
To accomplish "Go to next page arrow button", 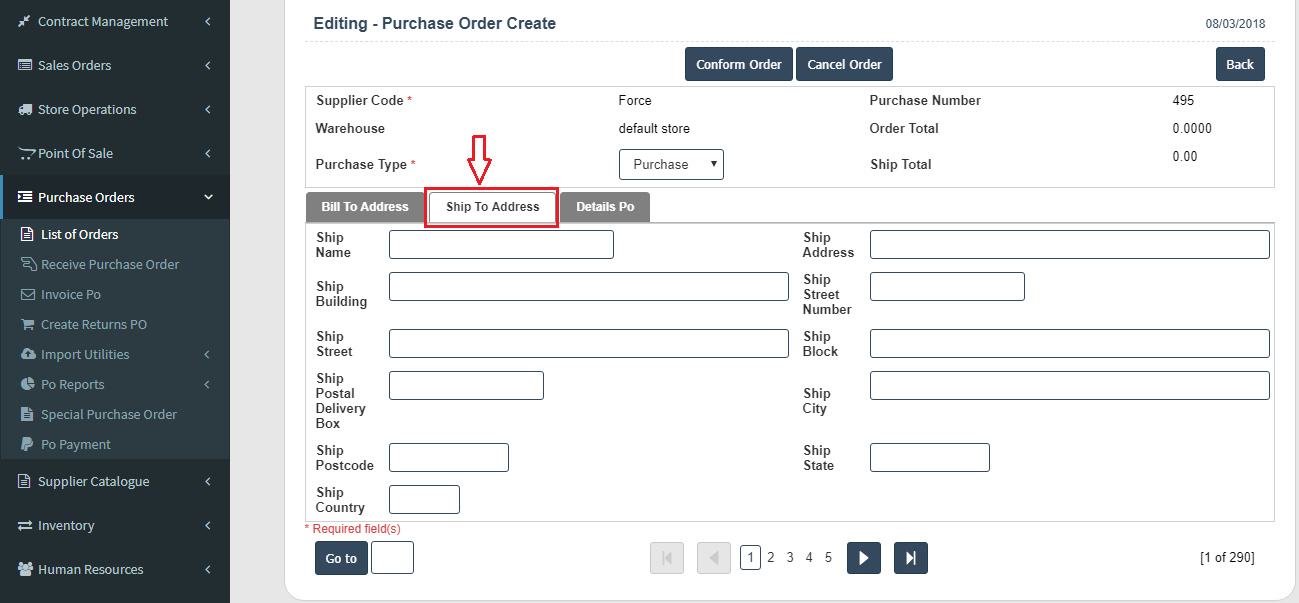I will [x=863, y=558].
